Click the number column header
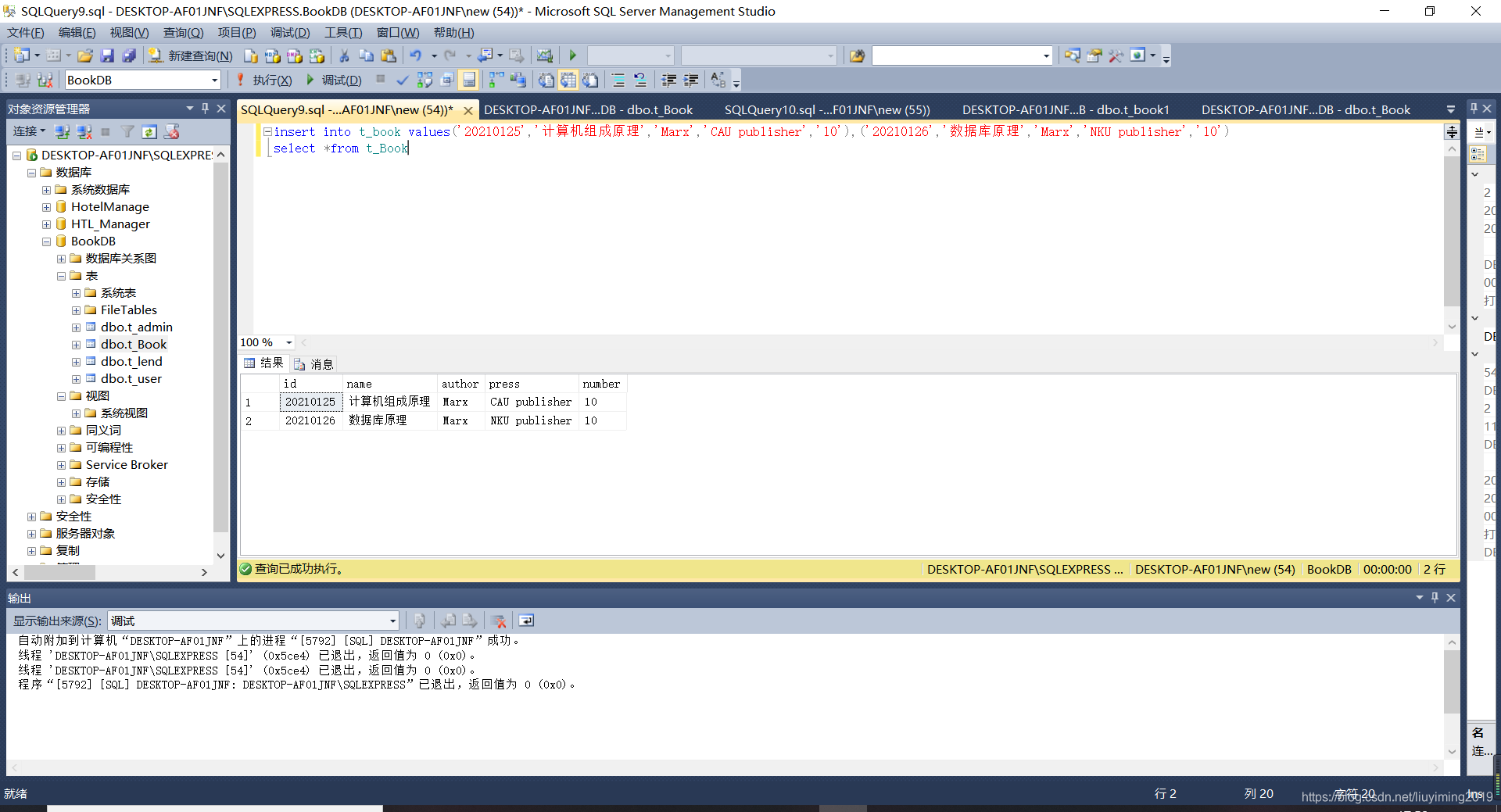Image resolution: width=1501 pixels, height=812 pixels. pos(601,384)
